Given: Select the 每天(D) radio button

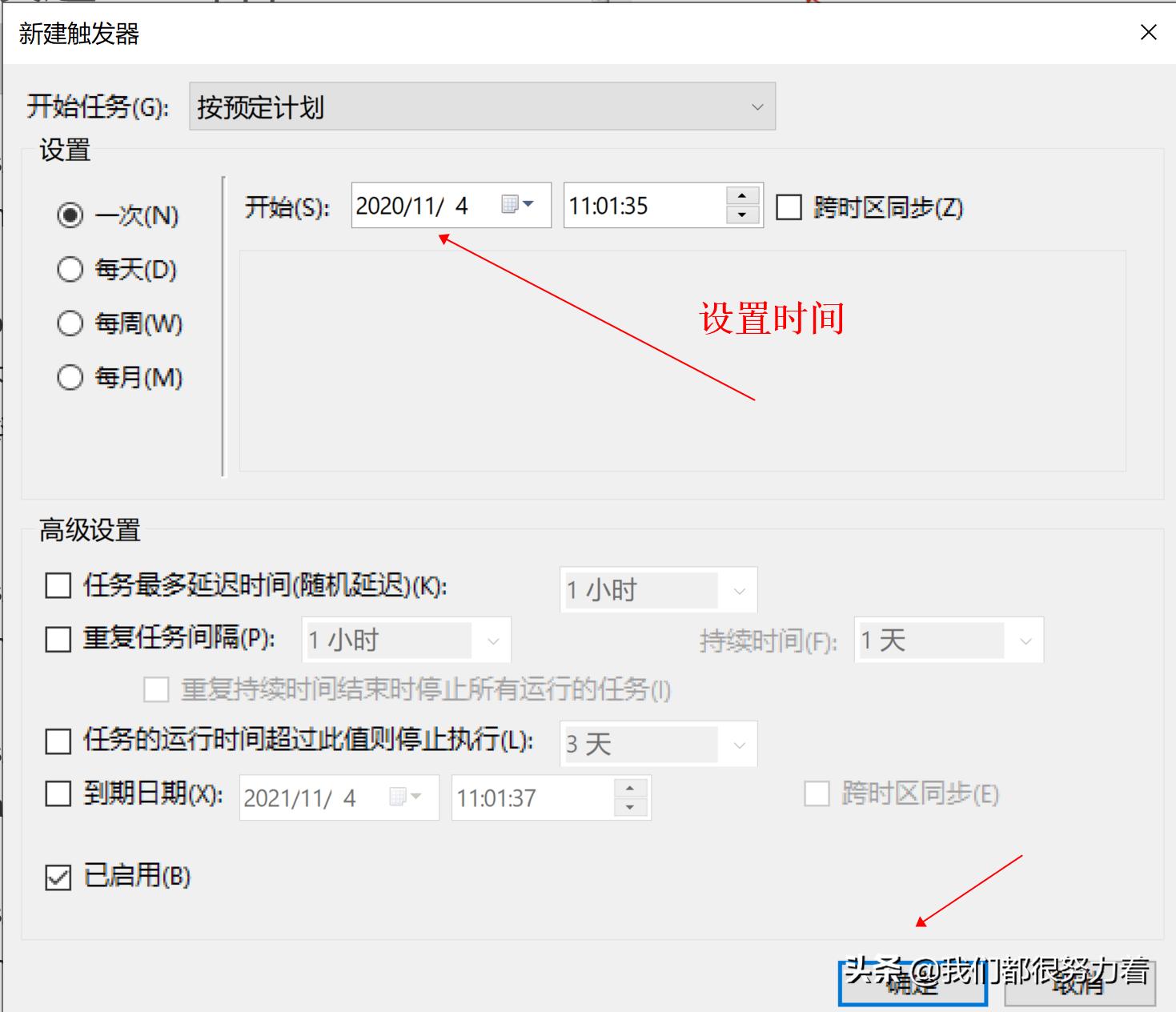Looking at the screenshot, I should pyautogui.click(x=70, y=270).
